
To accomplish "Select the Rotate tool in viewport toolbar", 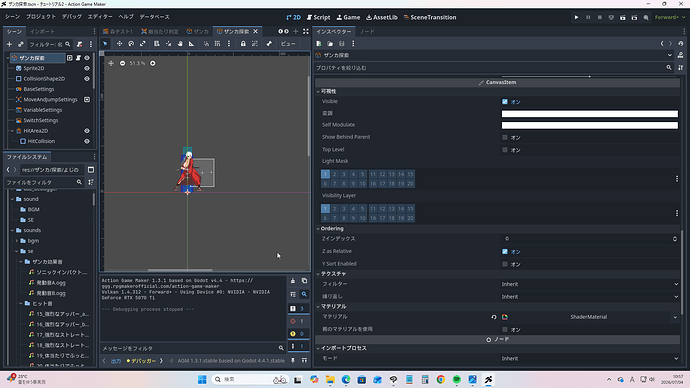I will pos(131,44).
